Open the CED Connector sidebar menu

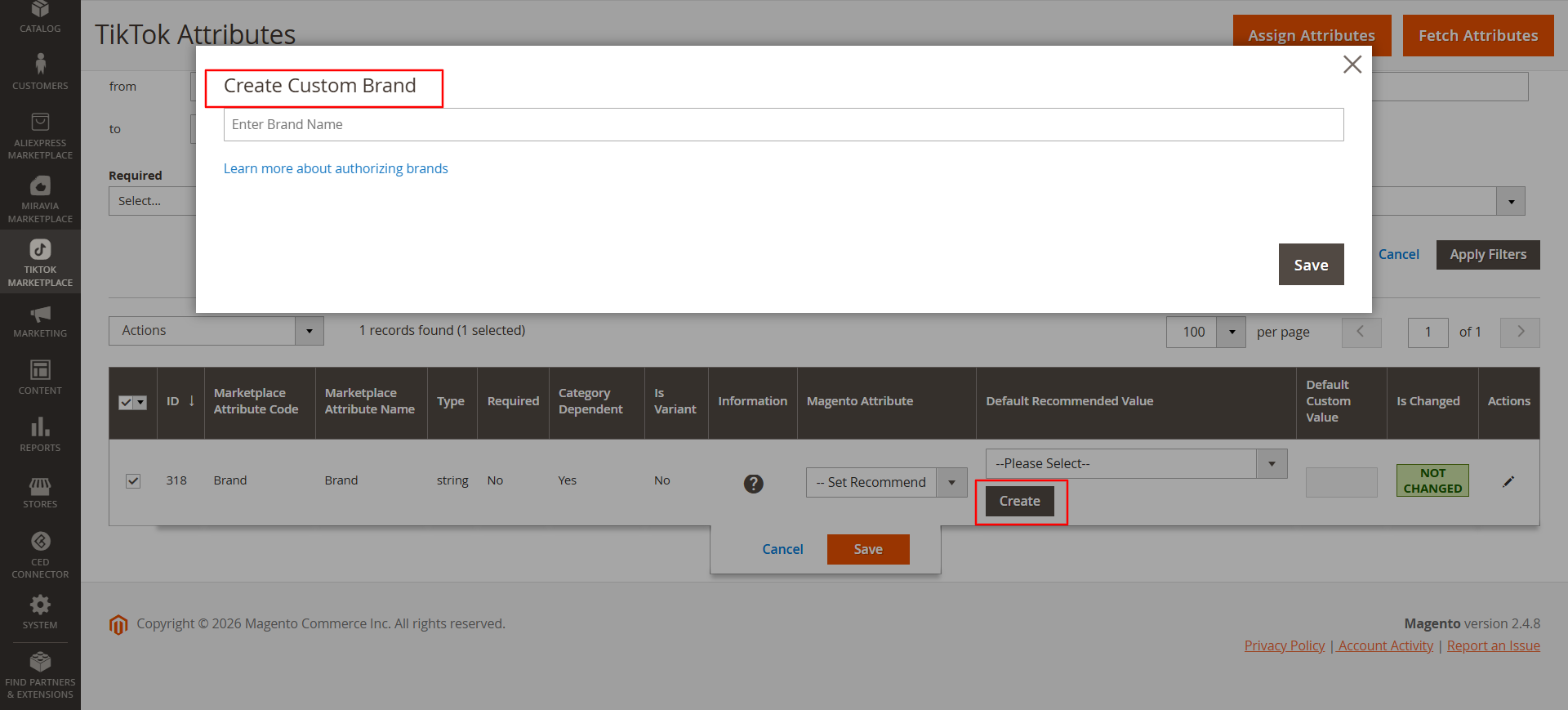(40, 555)
